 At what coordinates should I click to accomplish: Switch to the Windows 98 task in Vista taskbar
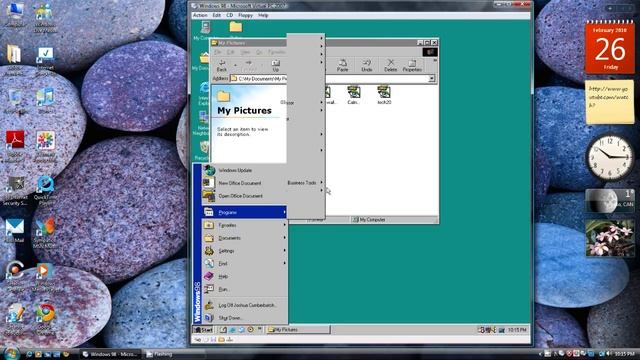(110, 354)
